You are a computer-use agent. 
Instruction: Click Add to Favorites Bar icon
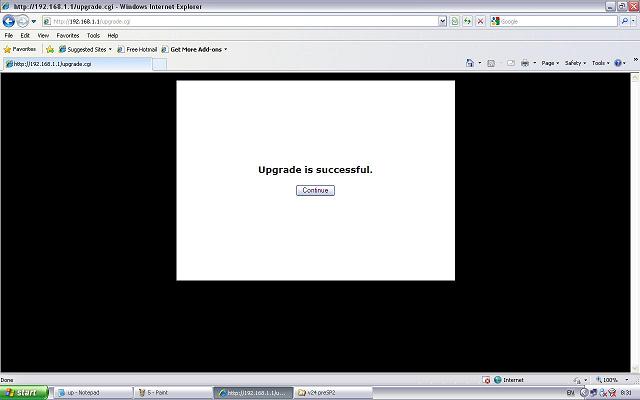(50, 49)
